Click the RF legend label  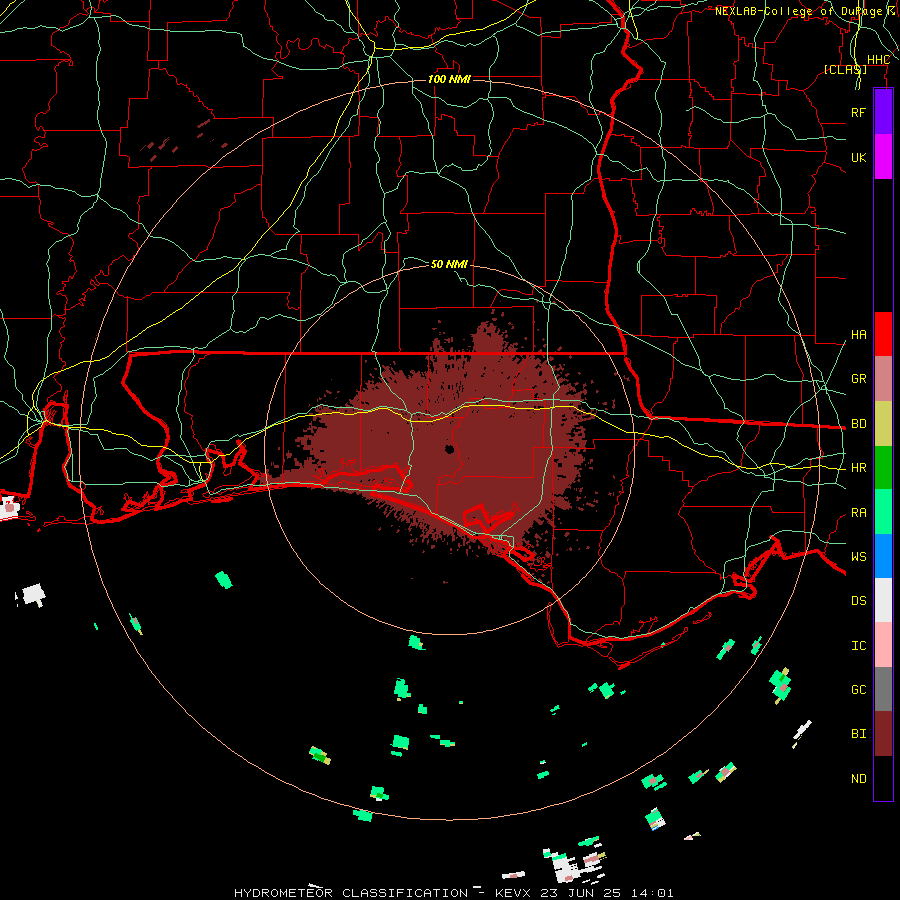(858, 112)
